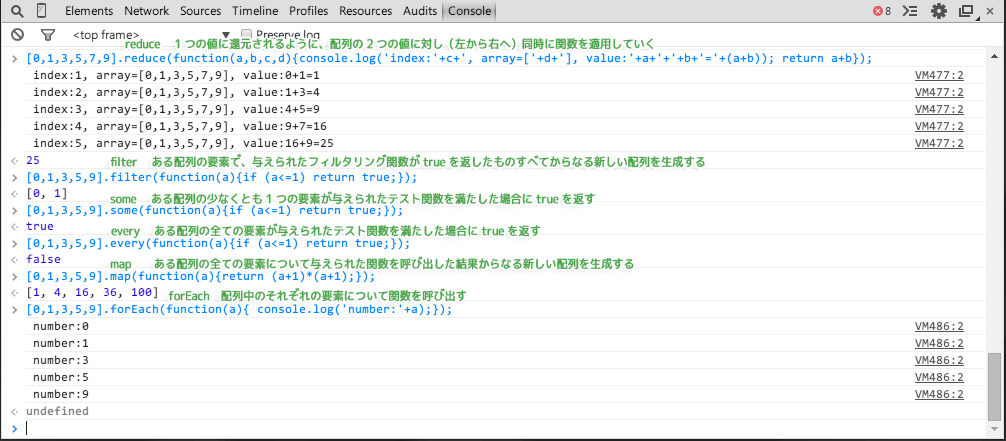Screen dimensions: 1006x441
Task: Open the console filter funnel
Action: 47,35
